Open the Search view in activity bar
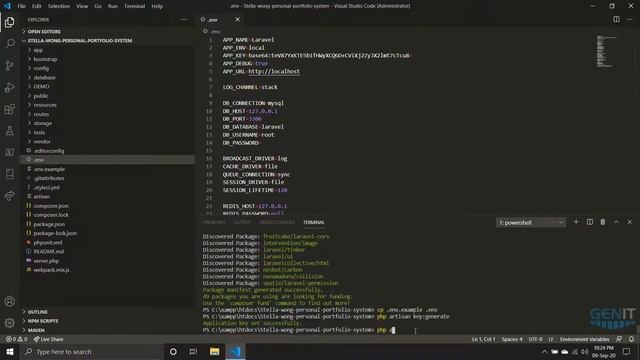The width and height of the screenshot is (640, 360). point(9,44)
